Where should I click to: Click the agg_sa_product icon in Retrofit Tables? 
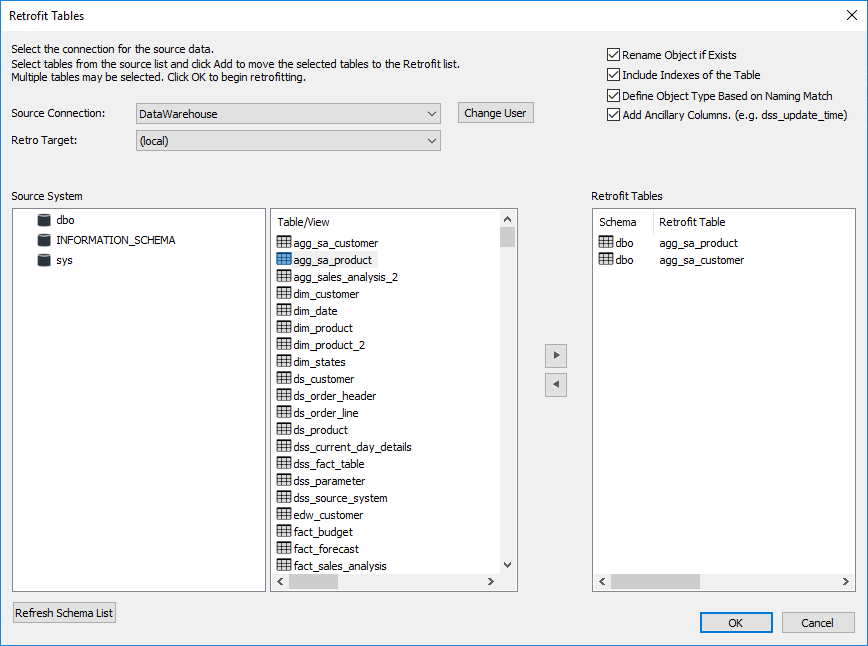606,243
